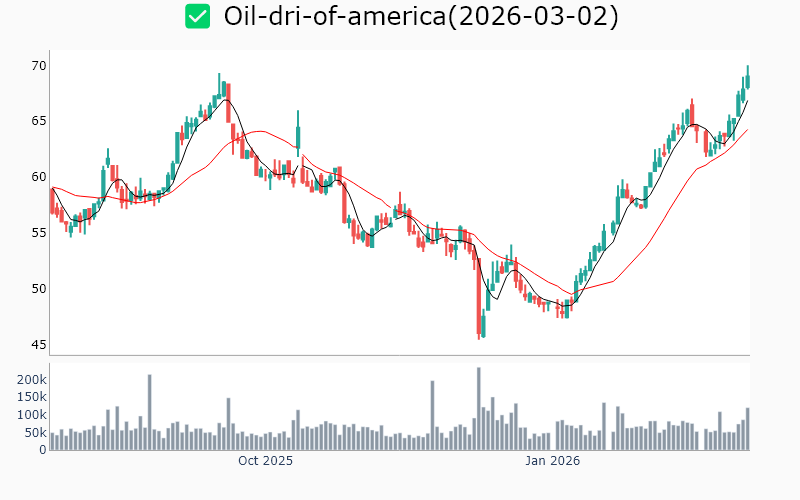Click the 55 price axis label
This screenshot has height=500, width=800.
38,233
